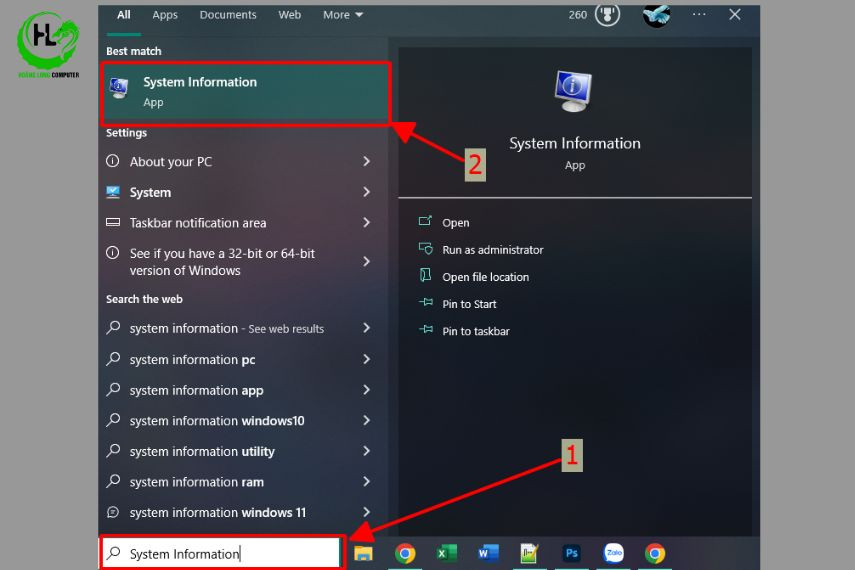Expand the System result chevron
The image size is (855, 570).
tap(366, 192)
